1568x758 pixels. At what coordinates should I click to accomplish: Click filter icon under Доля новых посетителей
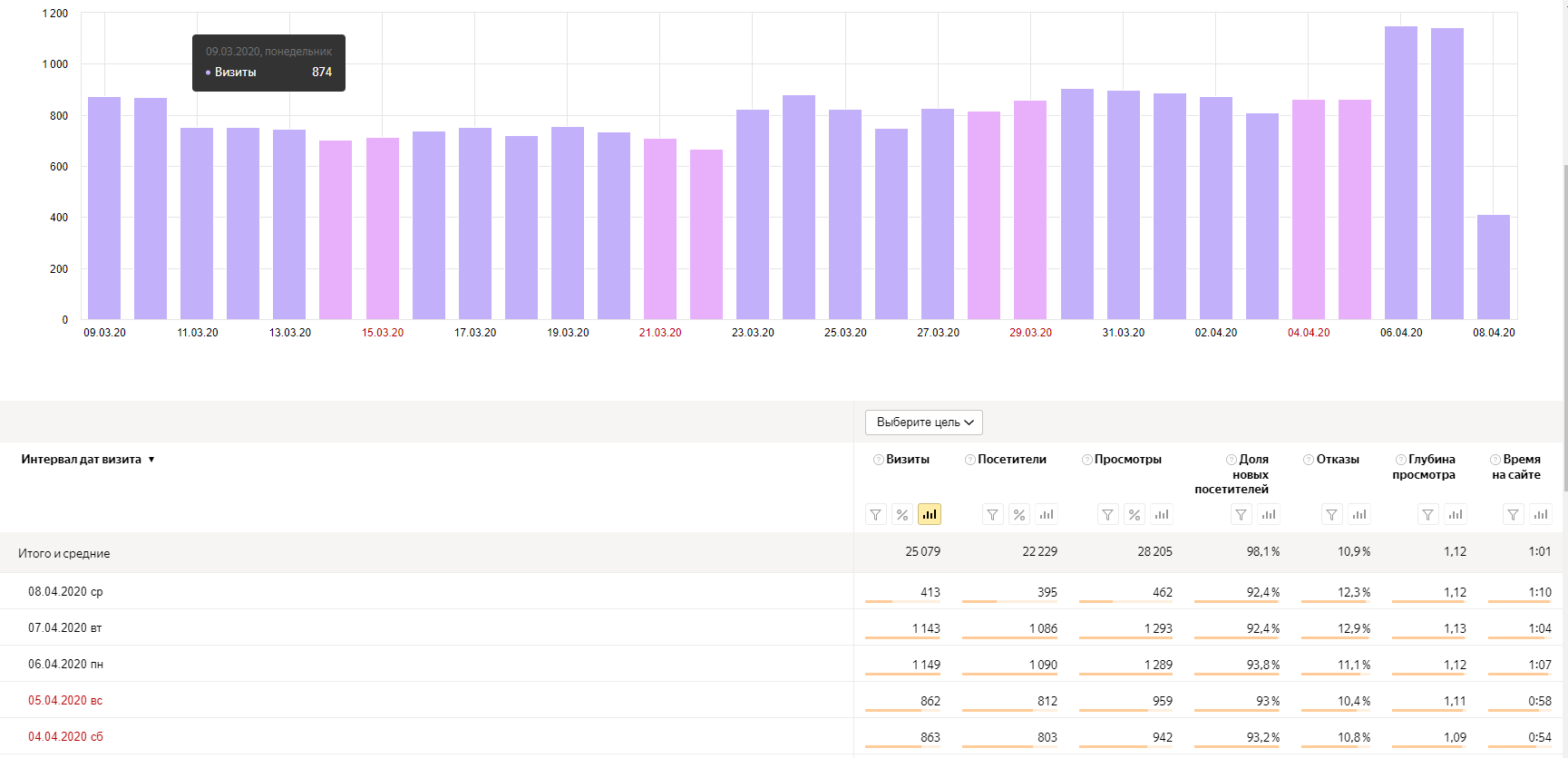coord(1242,515)
